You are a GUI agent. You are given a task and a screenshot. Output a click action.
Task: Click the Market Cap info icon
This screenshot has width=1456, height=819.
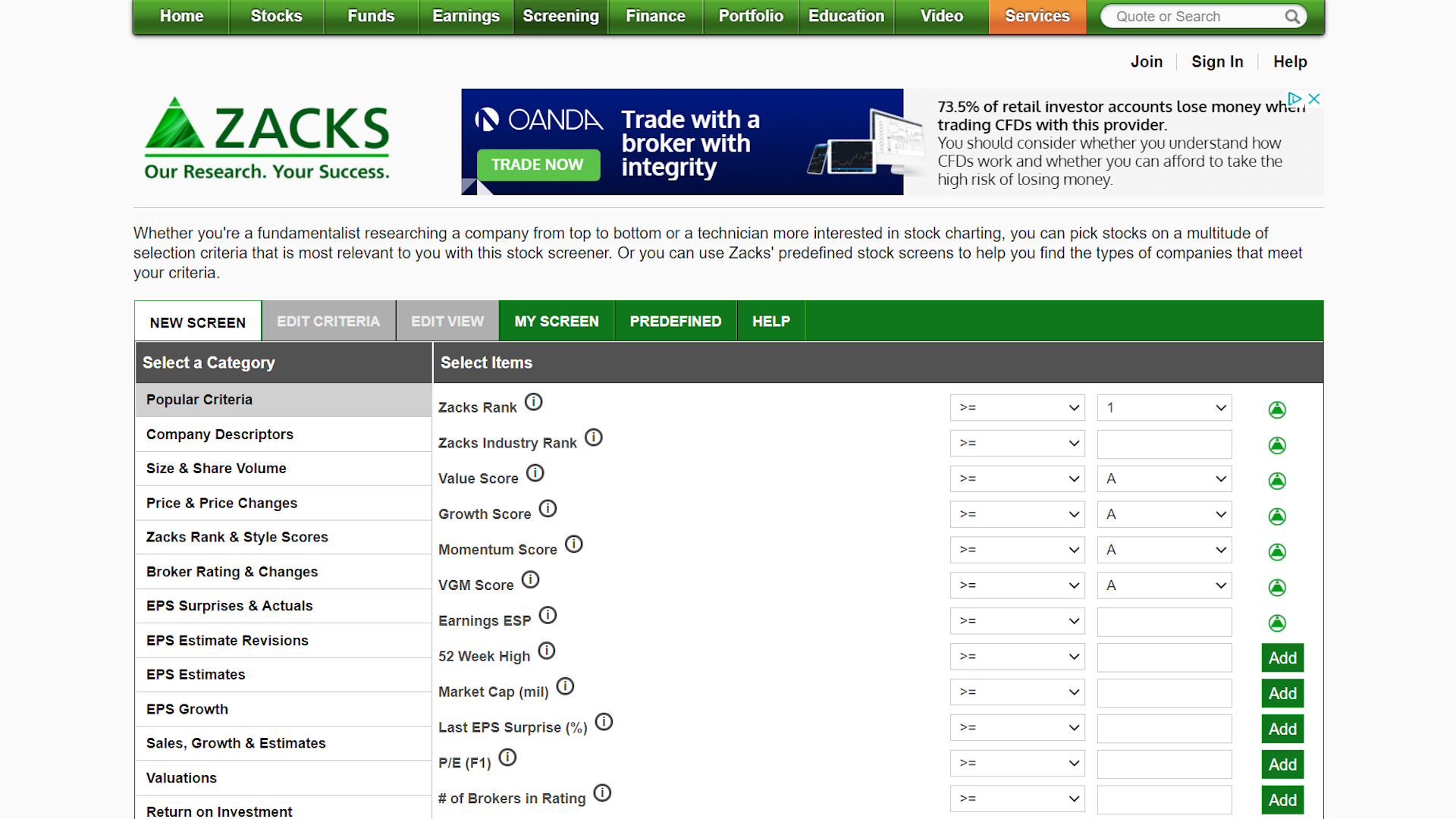coord(566,689)
